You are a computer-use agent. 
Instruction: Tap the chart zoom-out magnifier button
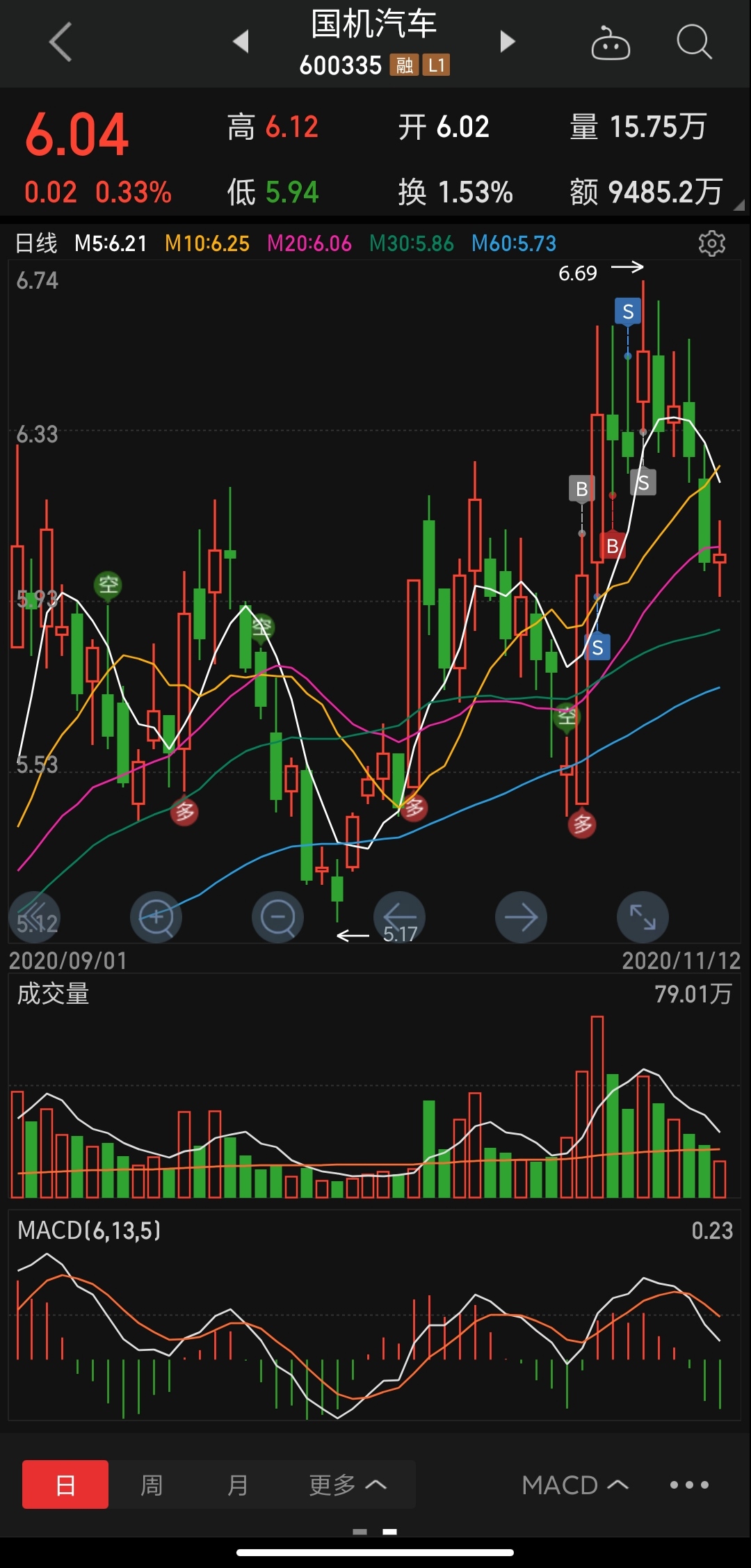[277, 917]
